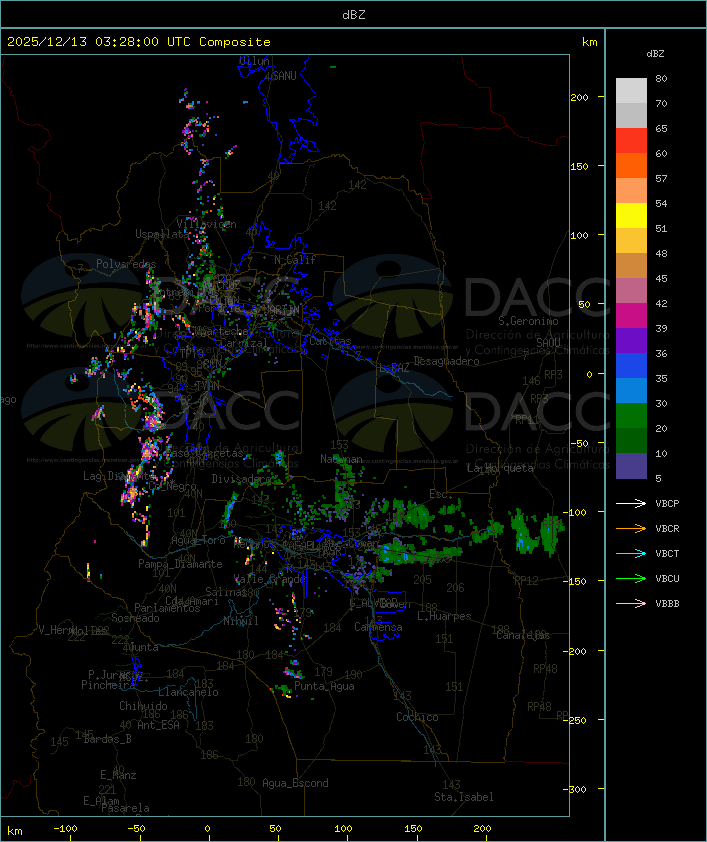
Task: Click the -300 km mark on right axis
Action: (574, 789)
